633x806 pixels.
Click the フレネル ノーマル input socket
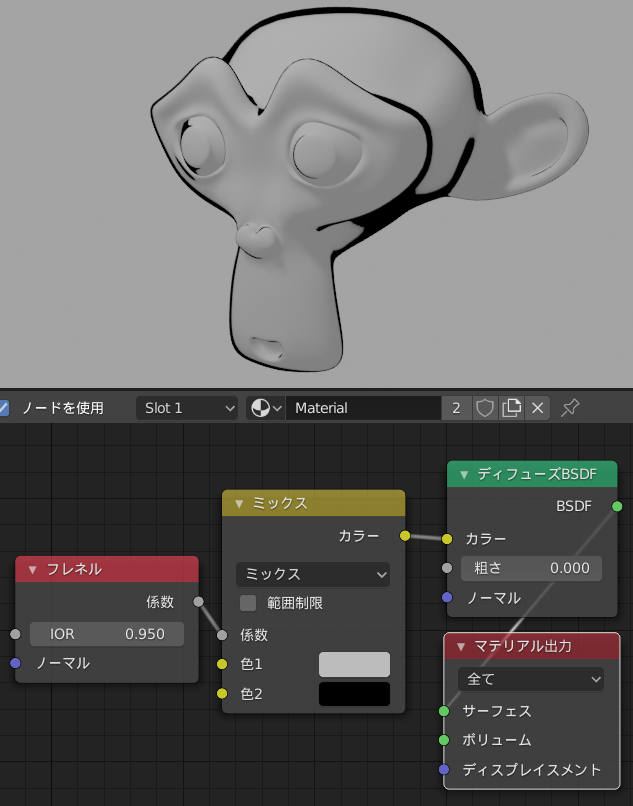pos(15,663)
